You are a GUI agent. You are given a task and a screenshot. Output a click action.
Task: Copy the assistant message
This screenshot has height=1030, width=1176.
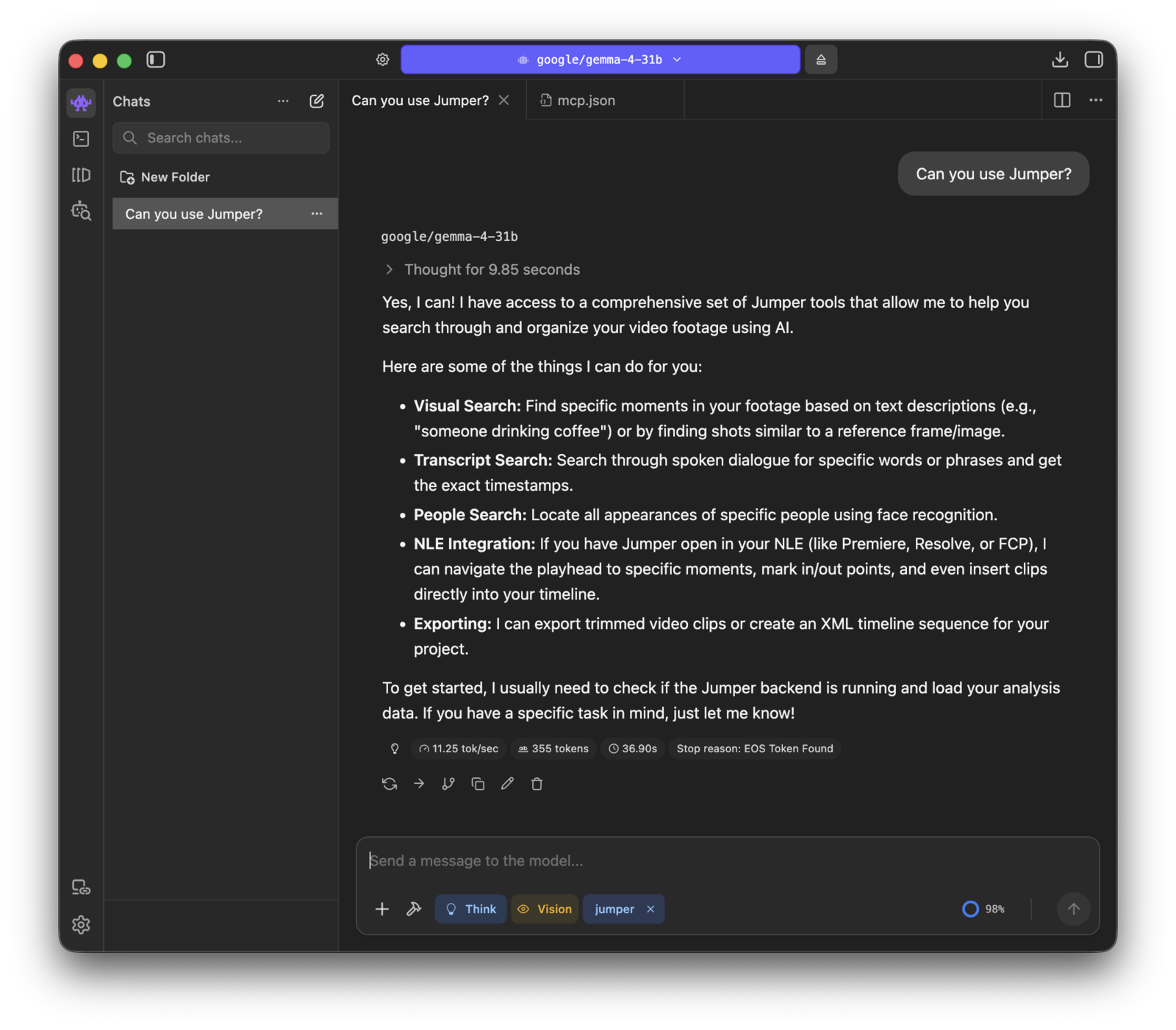pos(478,783)
